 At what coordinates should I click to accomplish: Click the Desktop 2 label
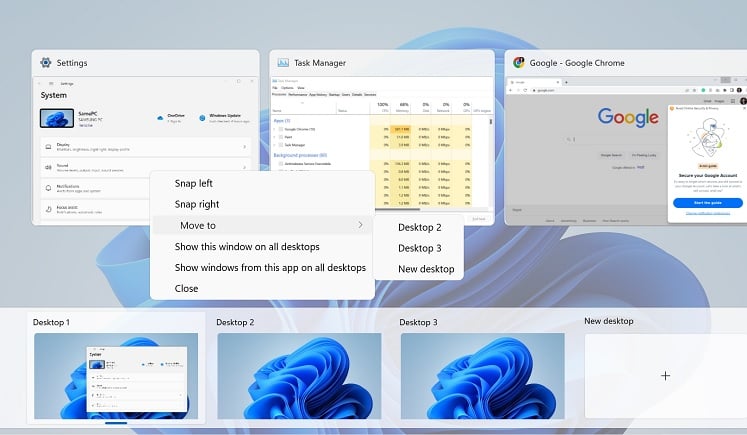point(235,323)
